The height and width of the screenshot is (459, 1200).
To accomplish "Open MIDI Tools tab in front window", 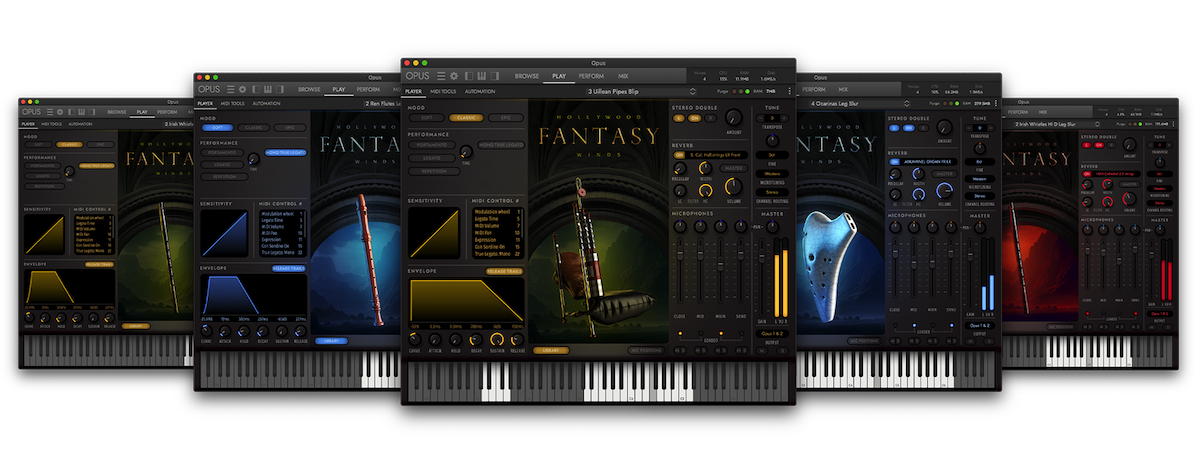I will pyautogui.click(x=443, y=91).
